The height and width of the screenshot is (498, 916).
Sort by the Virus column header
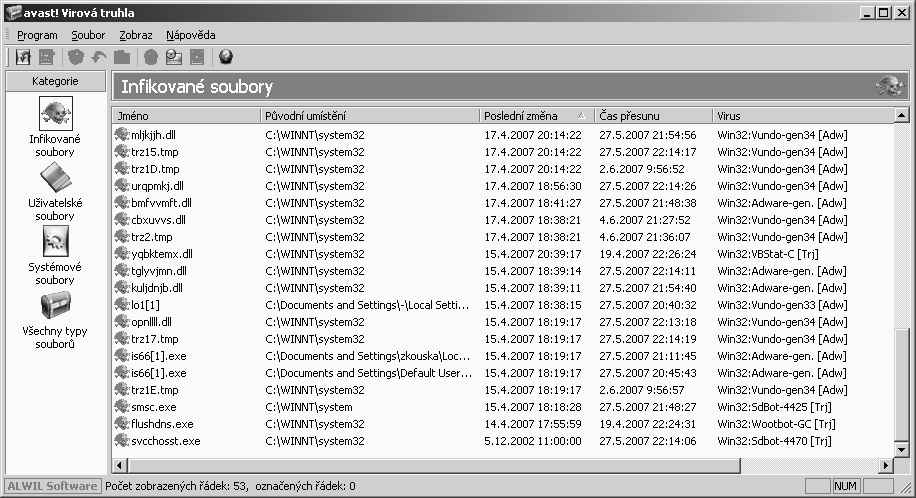[803, 116]
